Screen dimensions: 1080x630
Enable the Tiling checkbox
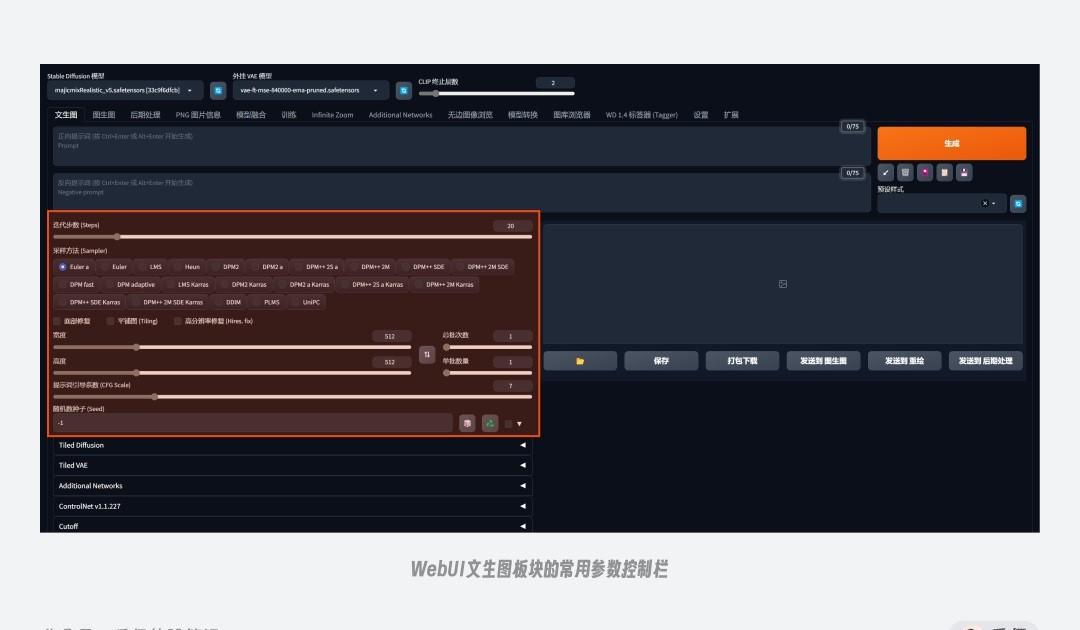coord(110,321)
